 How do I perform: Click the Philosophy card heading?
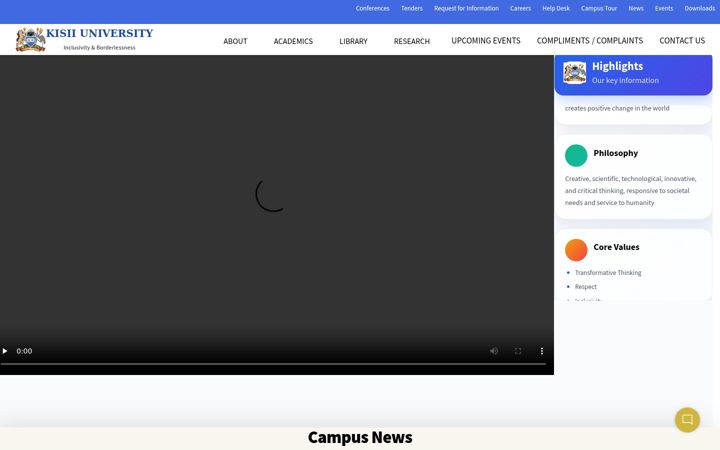tap(615, 153)
